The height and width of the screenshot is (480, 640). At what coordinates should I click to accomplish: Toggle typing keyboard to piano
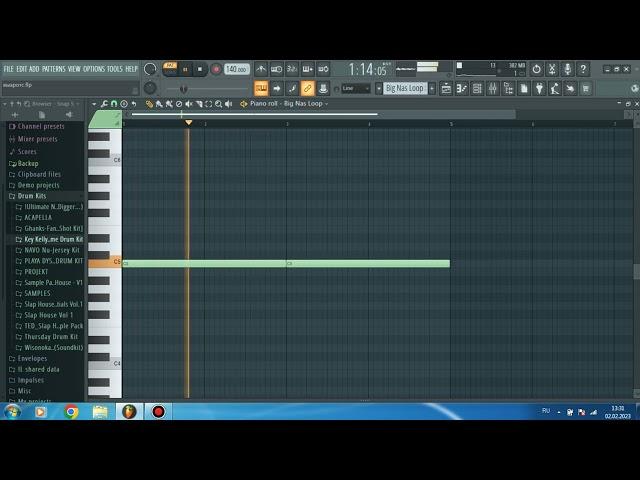pyautogui.click(x=261, y=89)
